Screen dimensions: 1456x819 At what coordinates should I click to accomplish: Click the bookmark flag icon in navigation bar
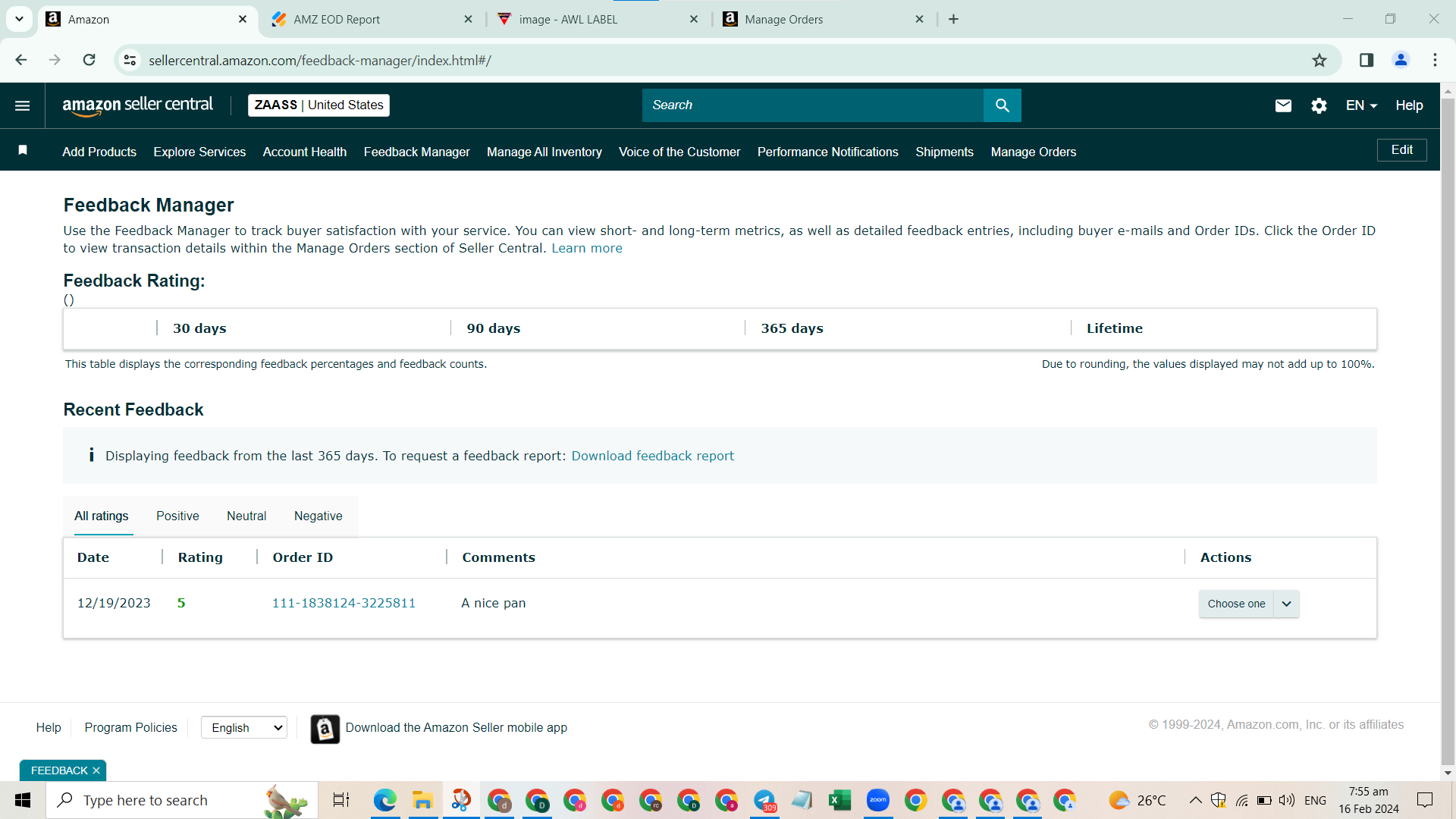click(x=23, y=150)
